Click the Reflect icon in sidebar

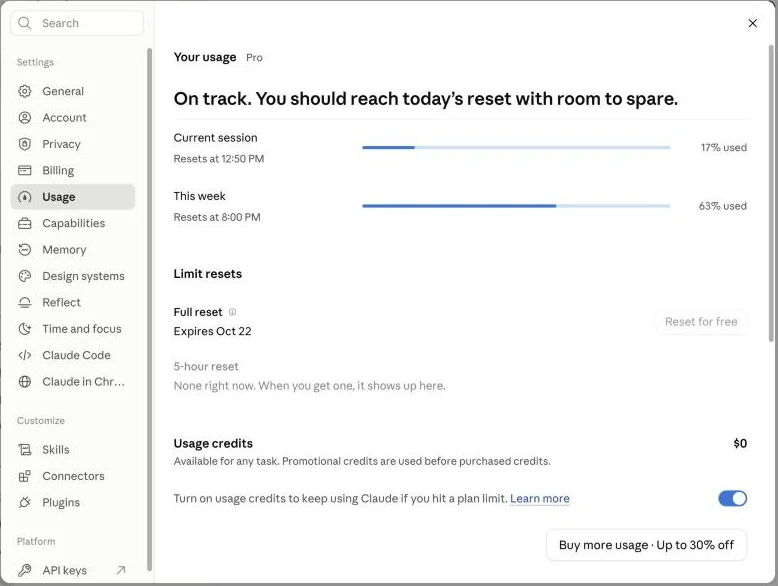click(x=25, y=302)
